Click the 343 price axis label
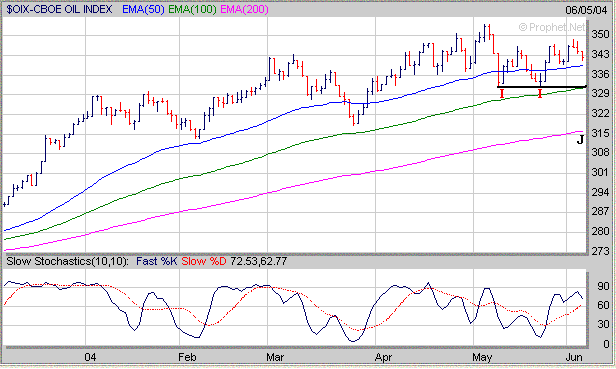This screenshot has width=616, height=369. tap(600, 54)
